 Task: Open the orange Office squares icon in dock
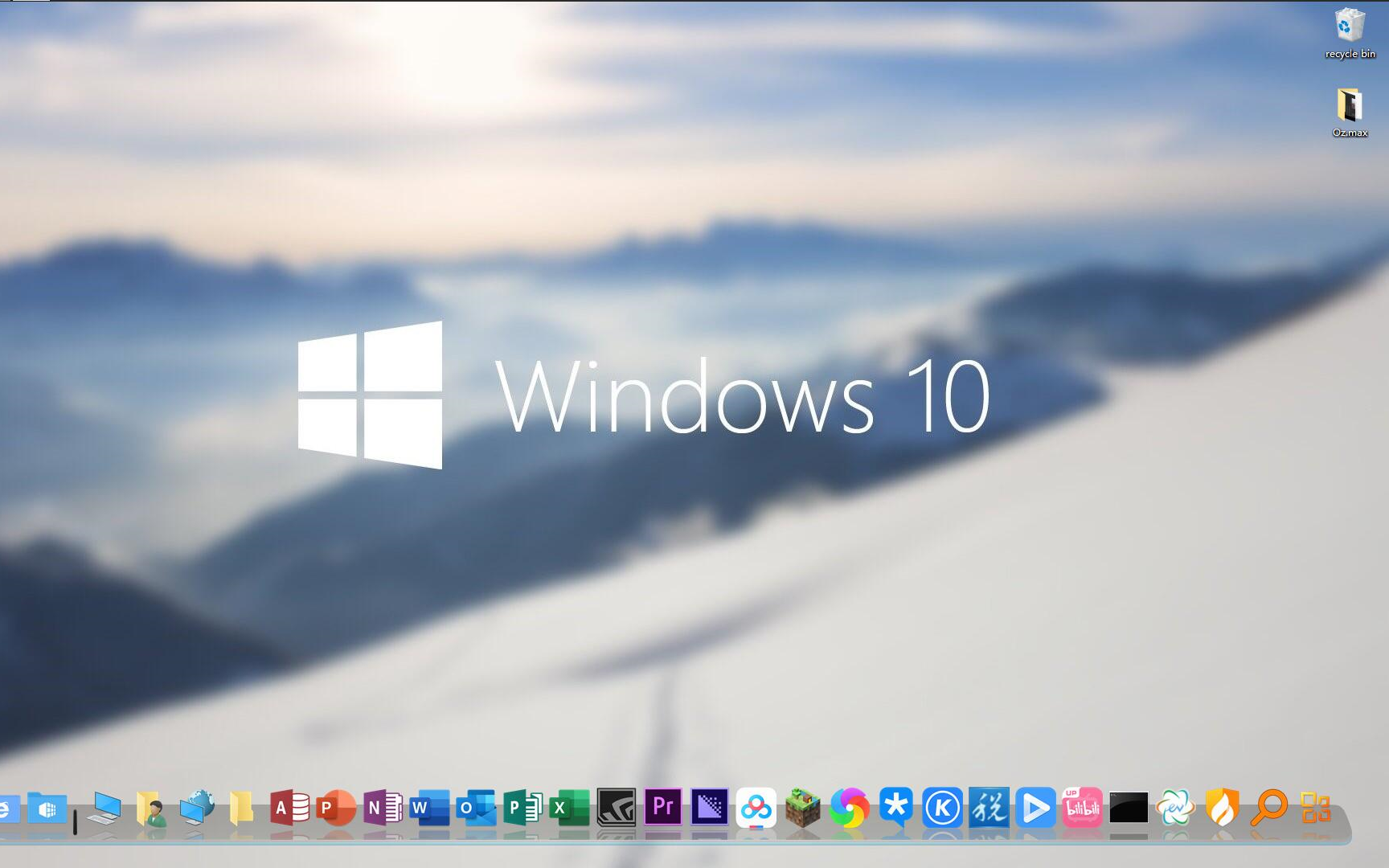[x=1316, y=808]
